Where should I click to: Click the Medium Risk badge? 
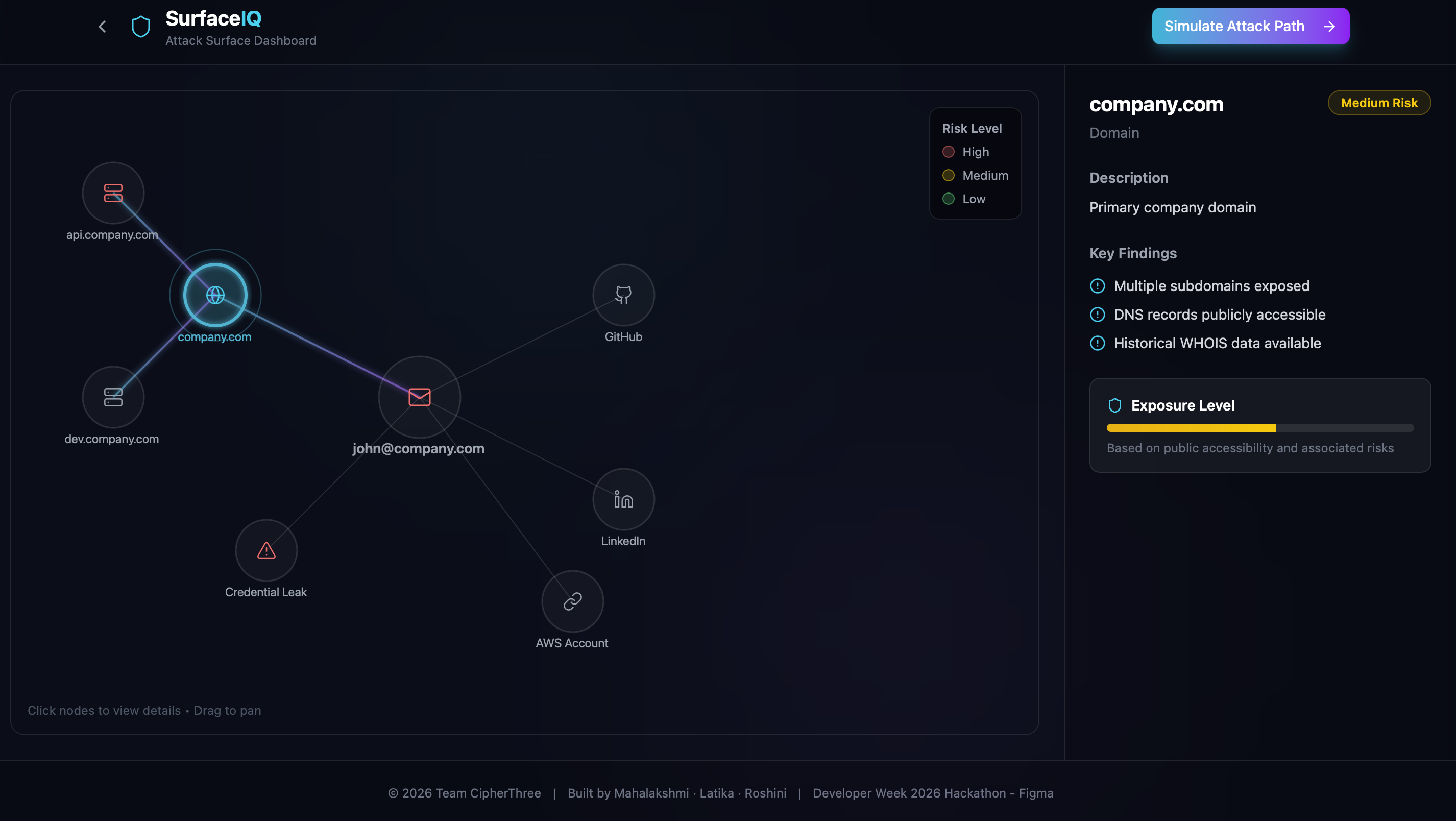click(x=1379, y=103)
